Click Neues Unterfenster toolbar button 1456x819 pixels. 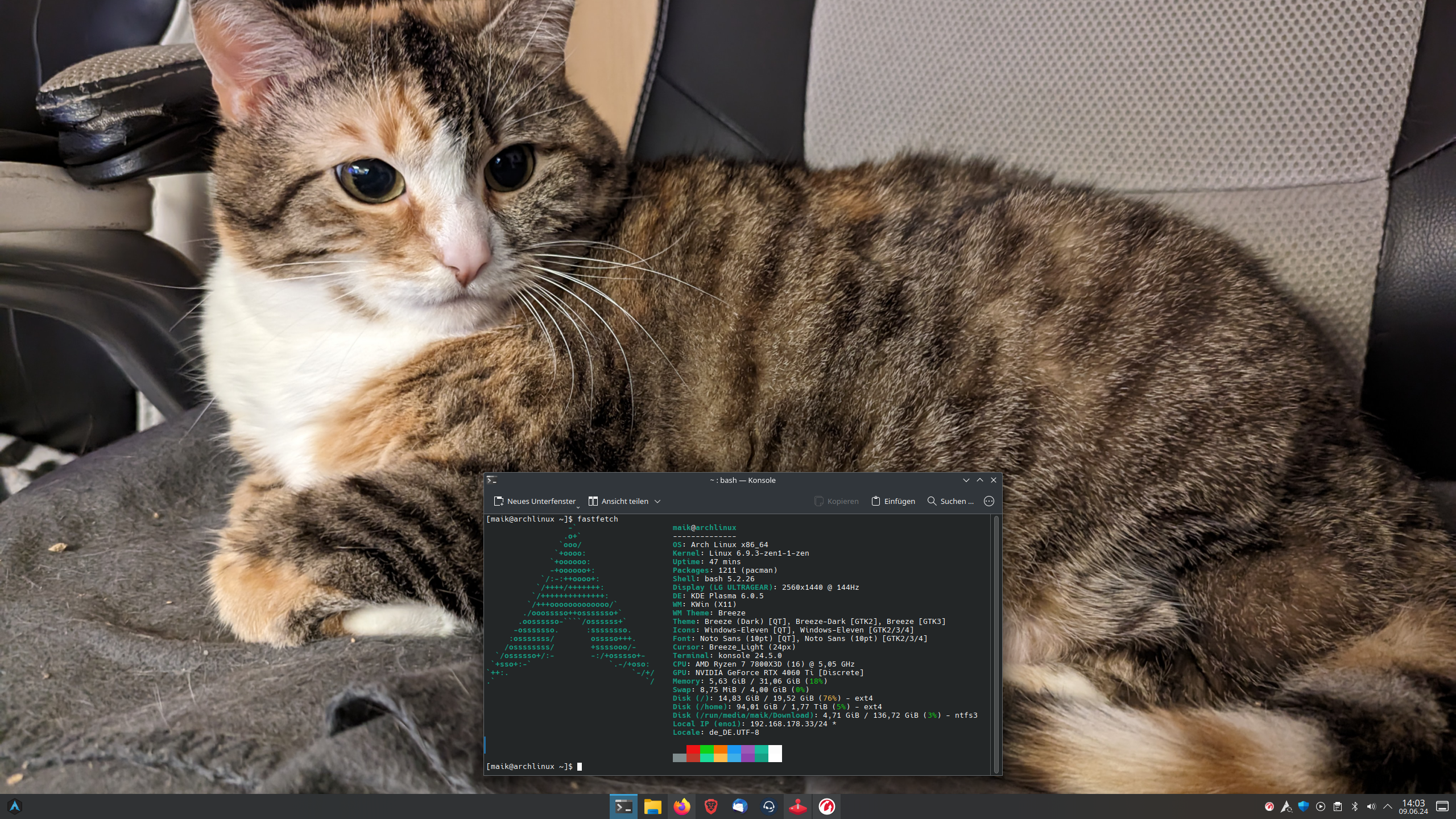coord(535,501)
